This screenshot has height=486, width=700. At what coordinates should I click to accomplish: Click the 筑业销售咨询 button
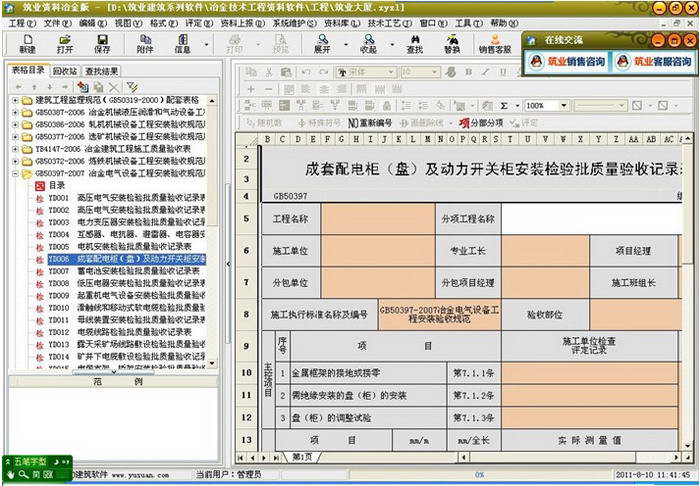[568, 62]
